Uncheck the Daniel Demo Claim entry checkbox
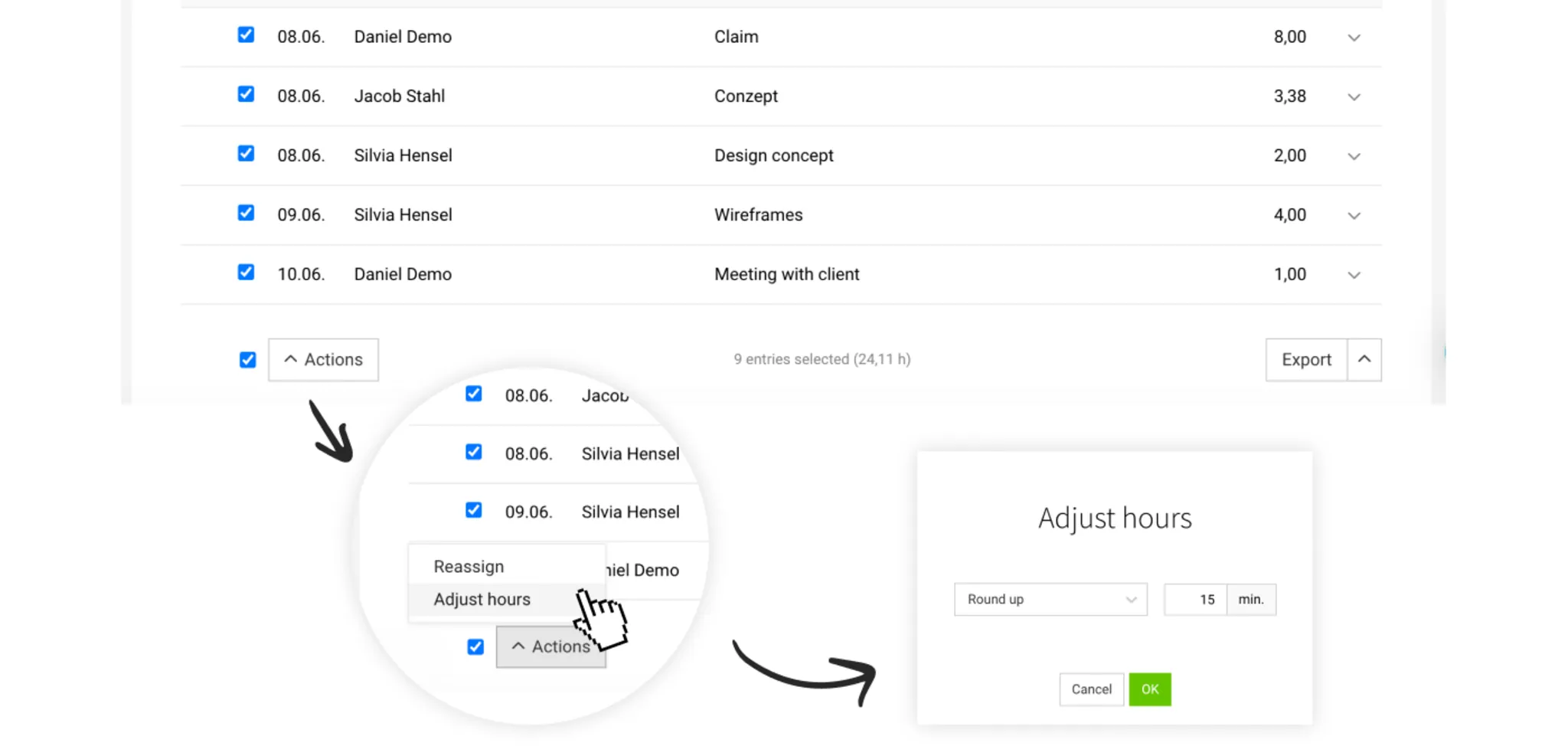Viewport: 1568px width, 746px height. (246, 35)
